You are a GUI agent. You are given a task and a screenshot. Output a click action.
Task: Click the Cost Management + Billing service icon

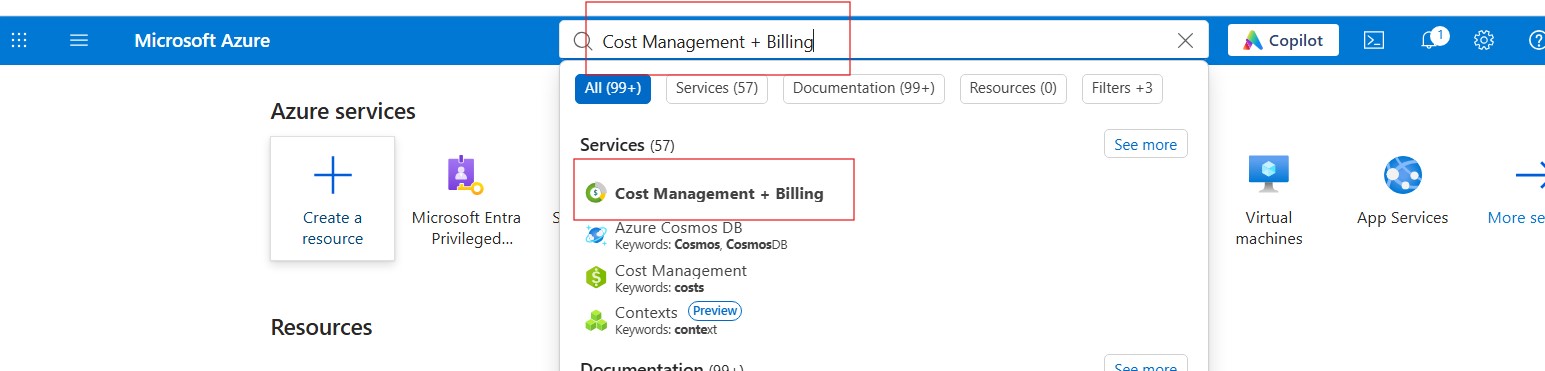596,193
